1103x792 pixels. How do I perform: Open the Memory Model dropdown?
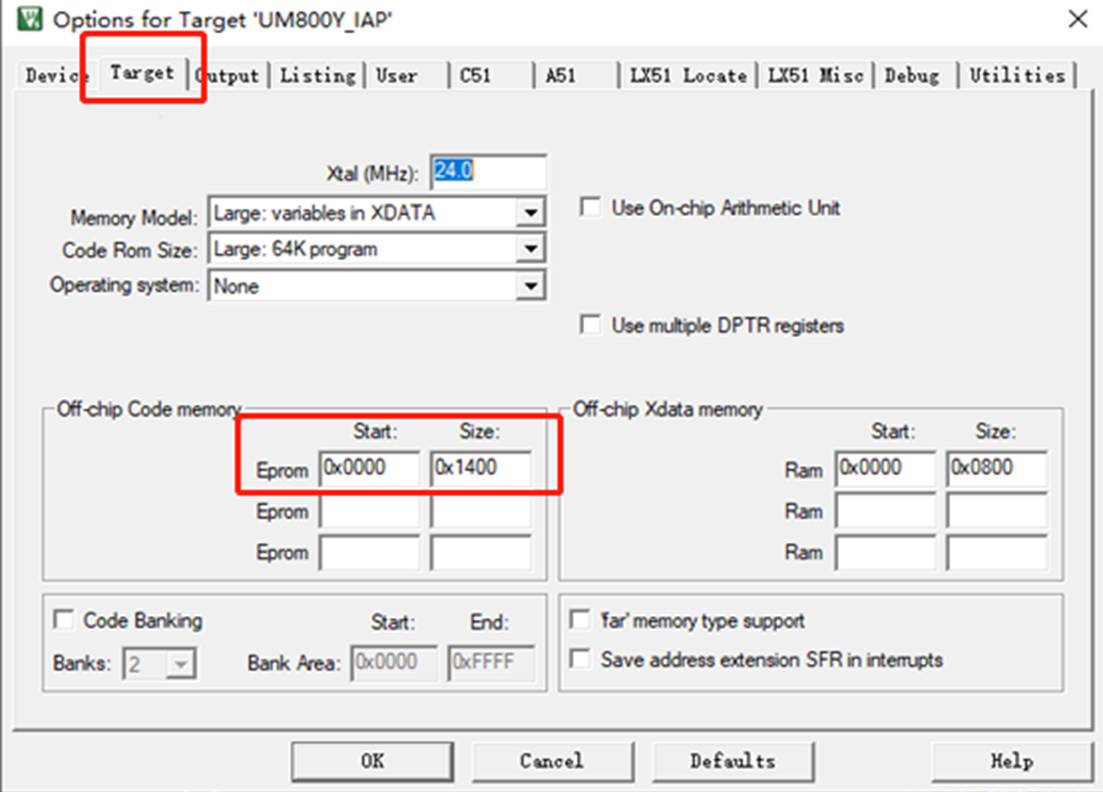click(x=529, y=213)
